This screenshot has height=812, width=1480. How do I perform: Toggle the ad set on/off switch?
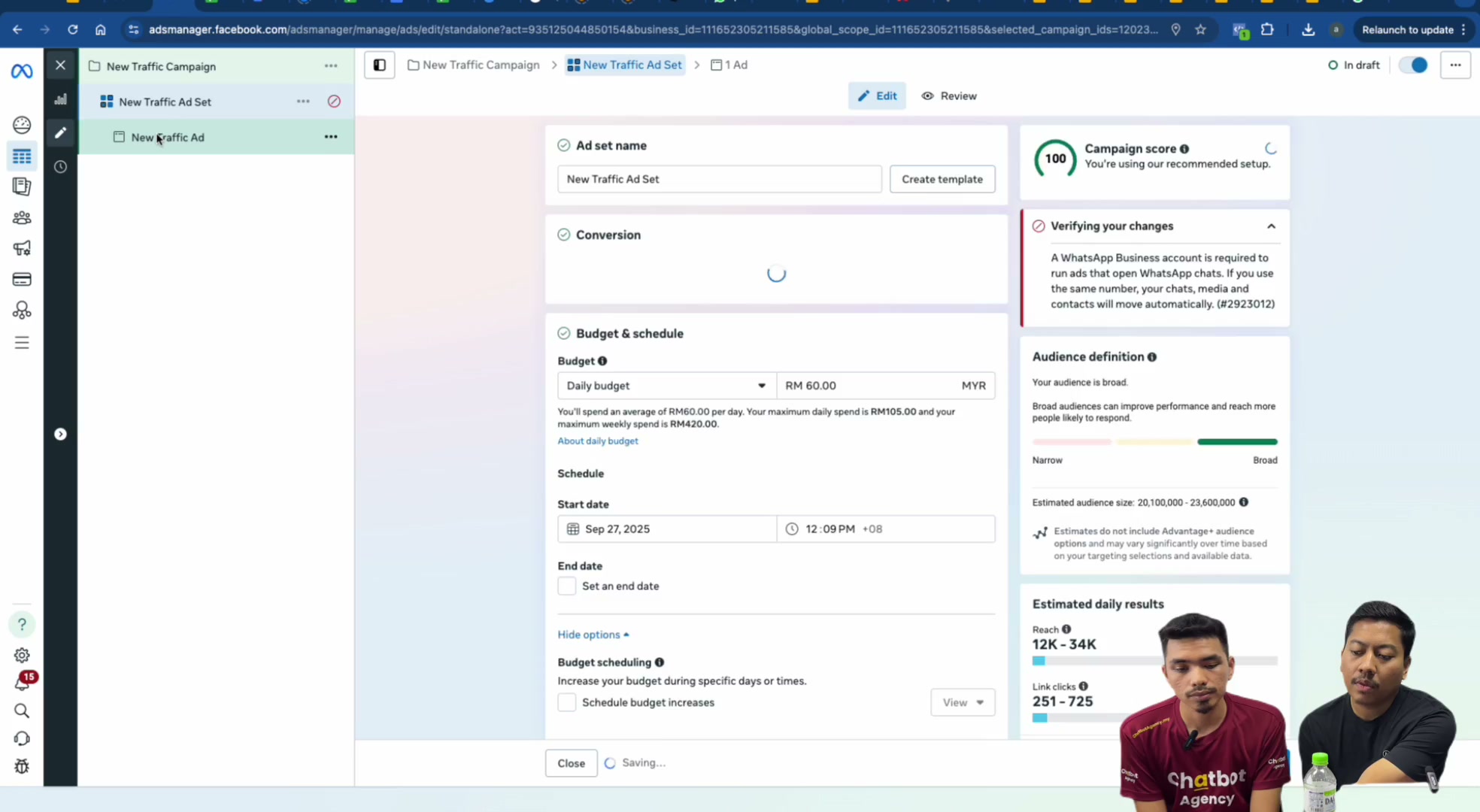click(x=1413, y=65)
